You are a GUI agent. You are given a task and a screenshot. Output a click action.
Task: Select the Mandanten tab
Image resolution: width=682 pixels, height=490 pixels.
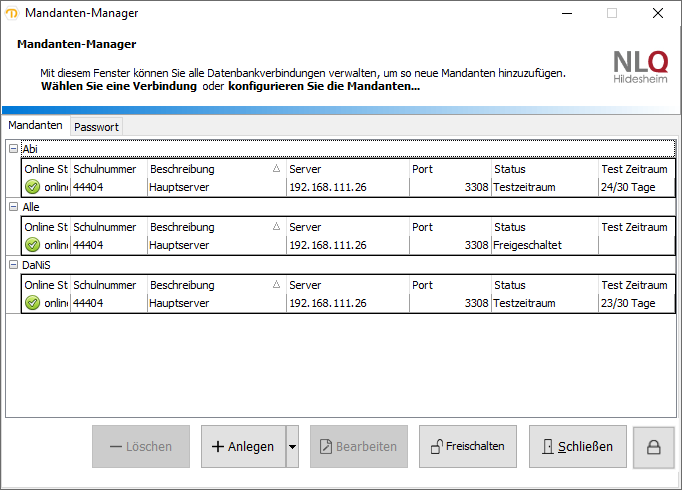35,126
